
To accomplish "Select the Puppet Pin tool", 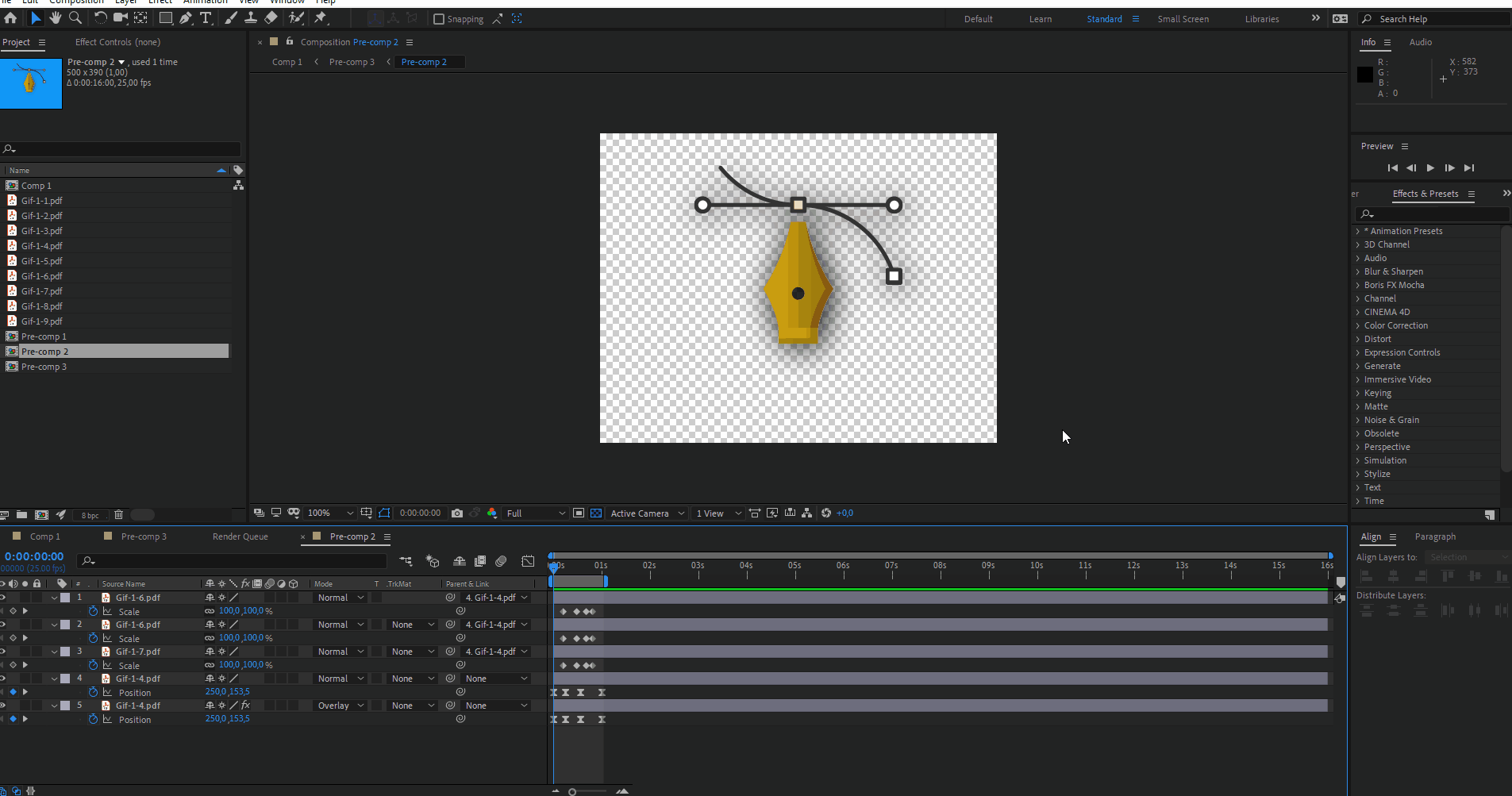I will click(x=321, y=17).
